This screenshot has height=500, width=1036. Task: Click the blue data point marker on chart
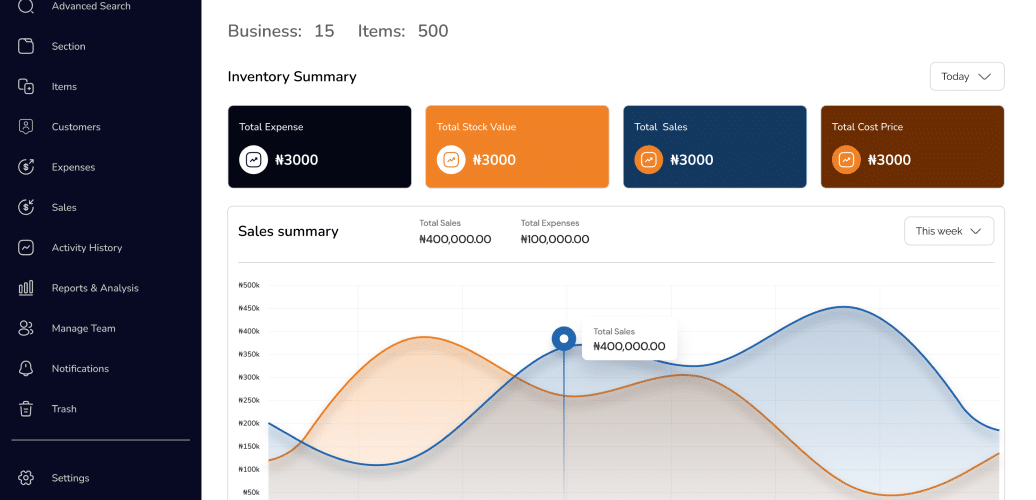point(564,339)
